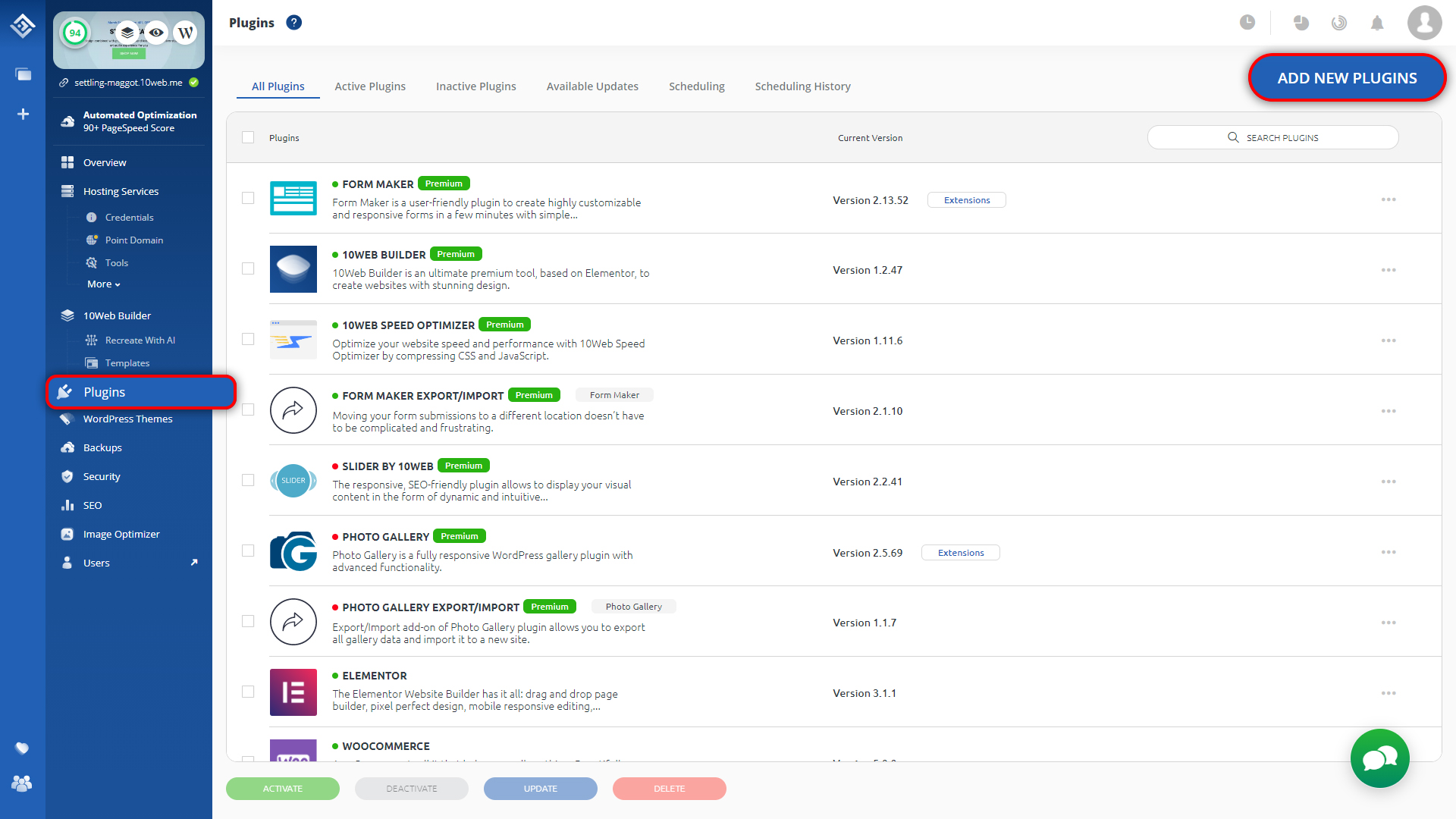The width and height of the screenshot is (1456, 819).
Task: Check the Slider by 10Web checkbox
Action: click(248, 480)
